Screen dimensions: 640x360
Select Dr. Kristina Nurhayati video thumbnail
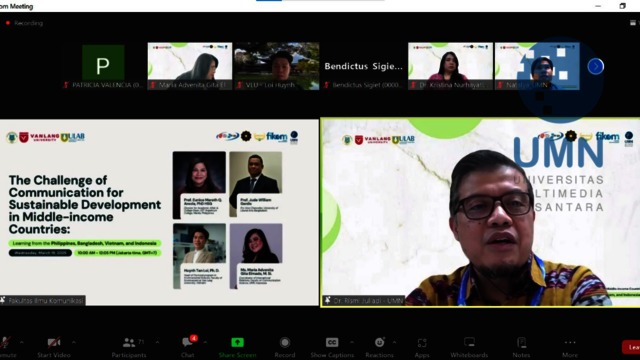[x=450, y=66]
